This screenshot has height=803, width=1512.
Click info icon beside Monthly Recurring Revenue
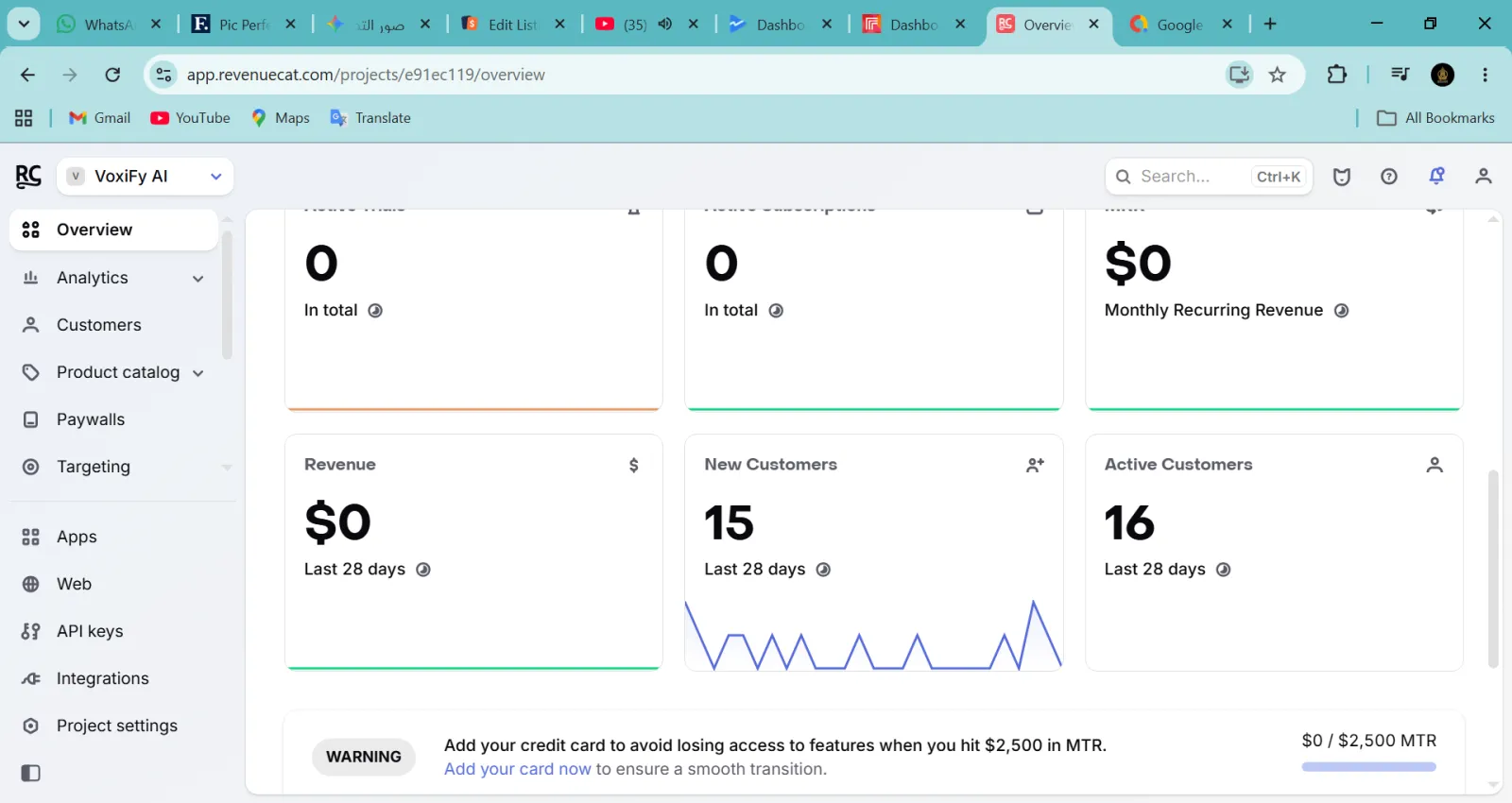pos(1341,311)
